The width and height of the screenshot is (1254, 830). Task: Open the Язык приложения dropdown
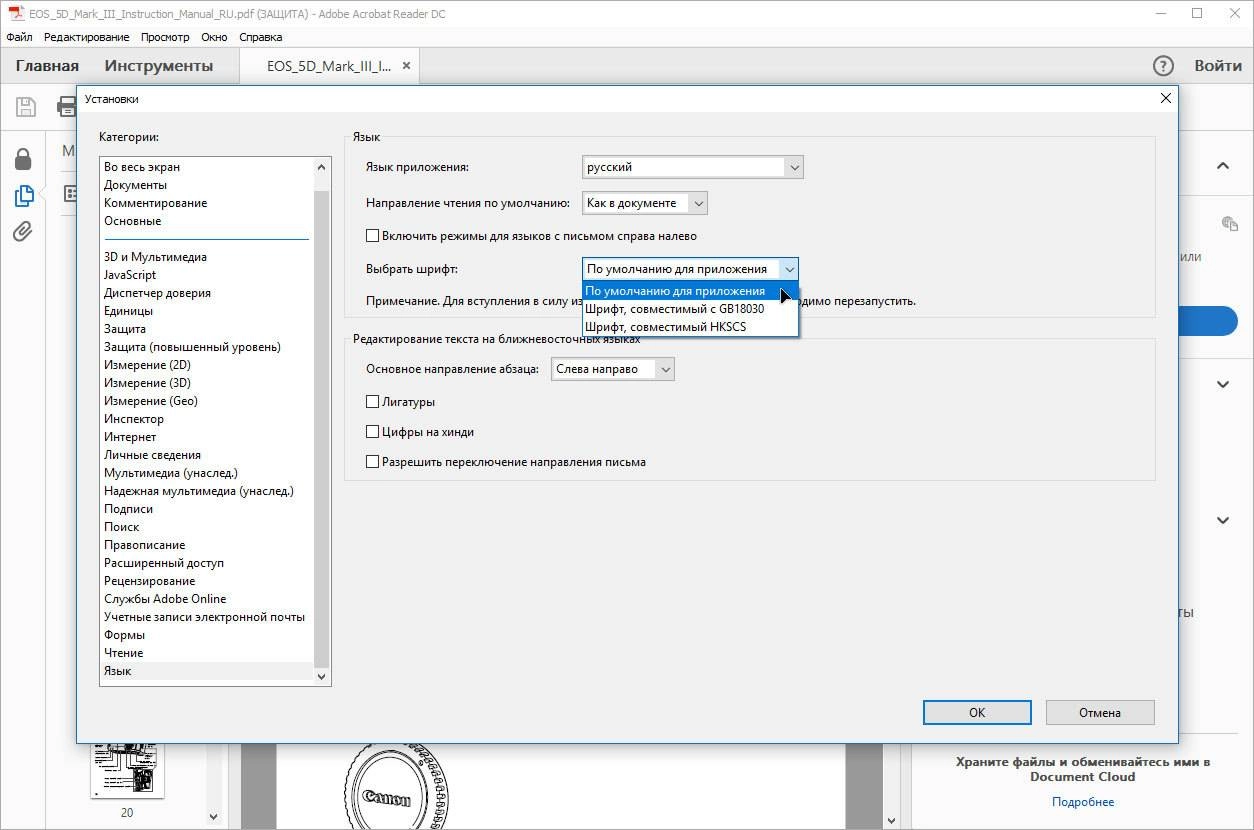693,167
